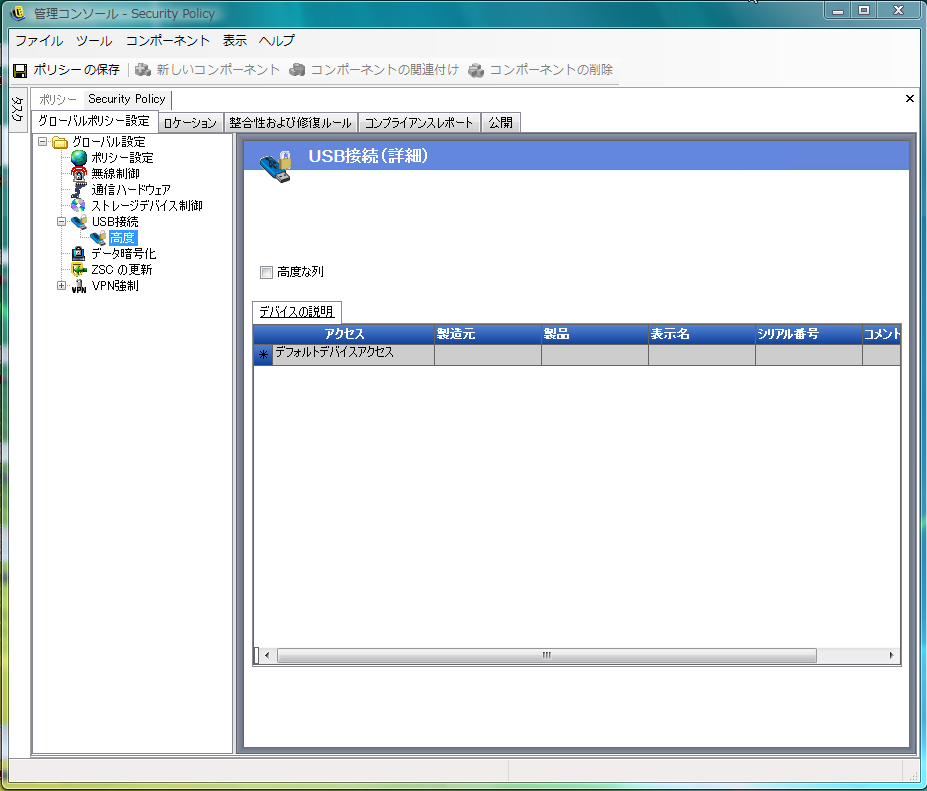Click the 高度 USB icon in tree
This screenshot has height=791, width=927.
(x=98, y=238)
